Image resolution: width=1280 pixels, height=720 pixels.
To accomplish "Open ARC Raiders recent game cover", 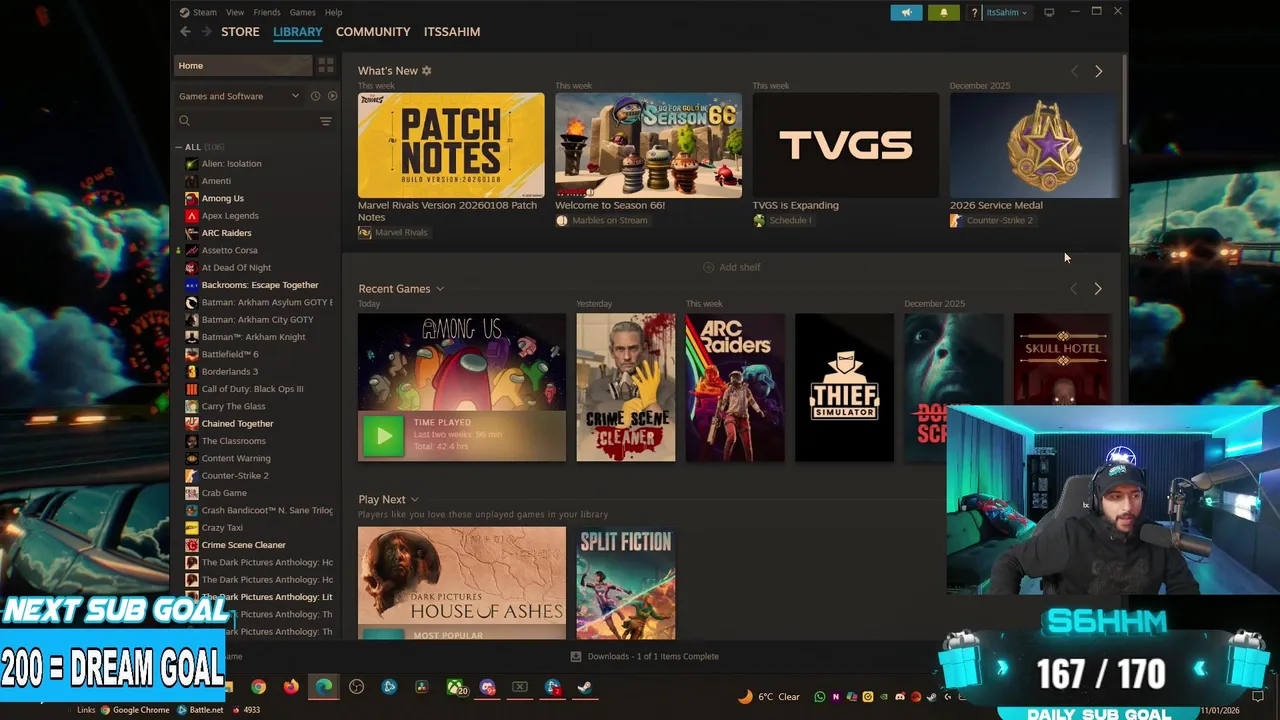I will [x=735, y=388].
